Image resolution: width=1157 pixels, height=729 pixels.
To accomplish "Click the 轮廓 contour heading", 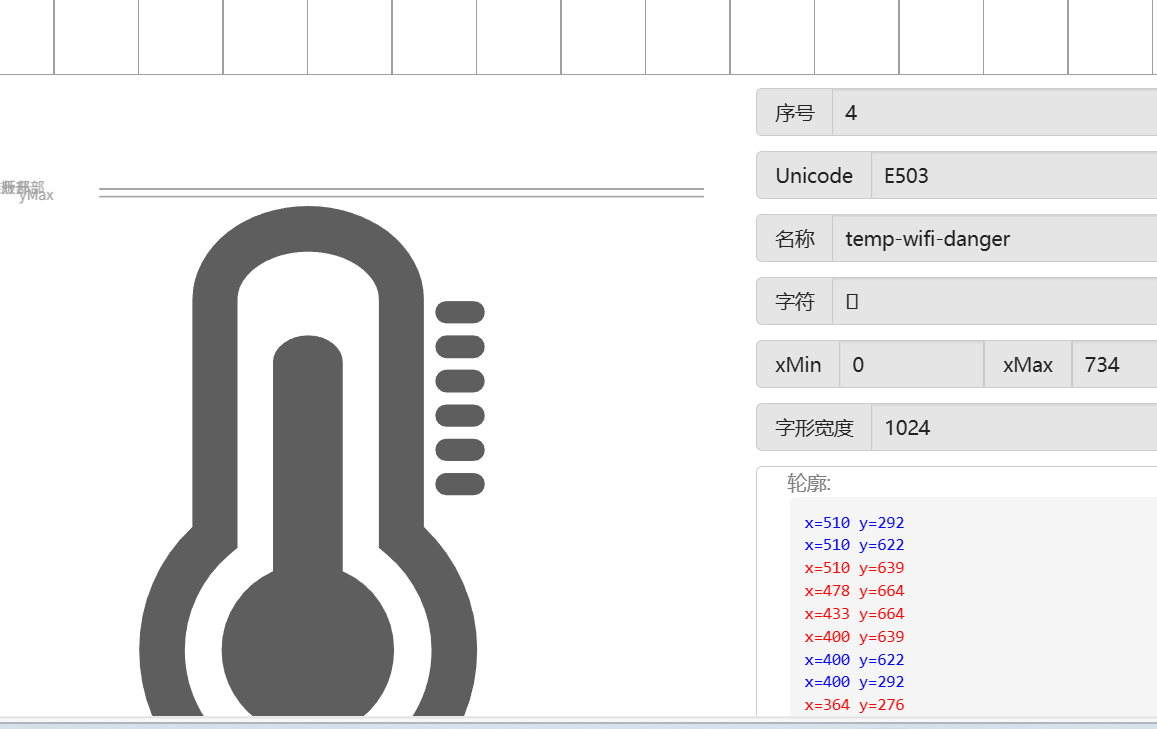I will [809, 483].
